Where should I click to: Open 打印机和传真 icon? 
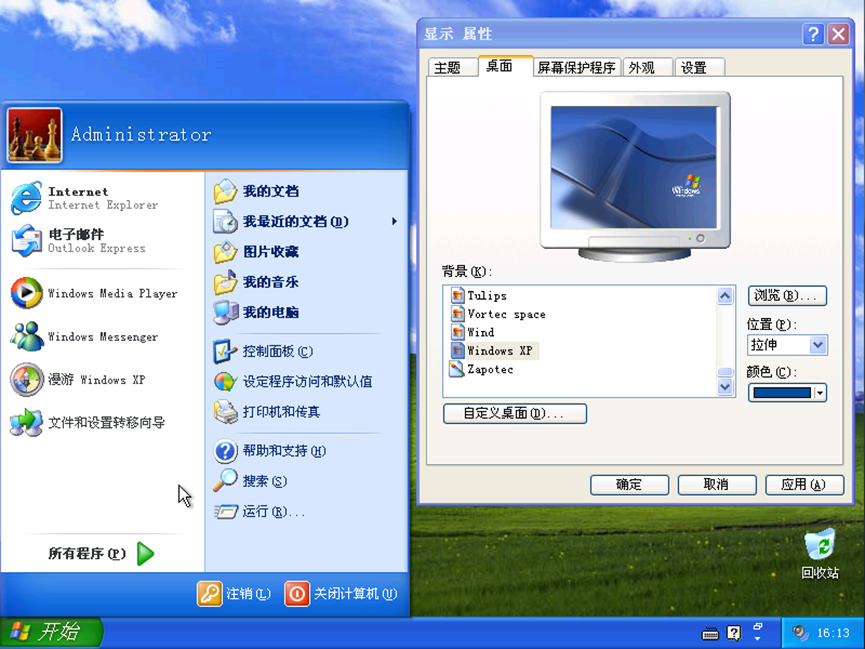(226, 412)
